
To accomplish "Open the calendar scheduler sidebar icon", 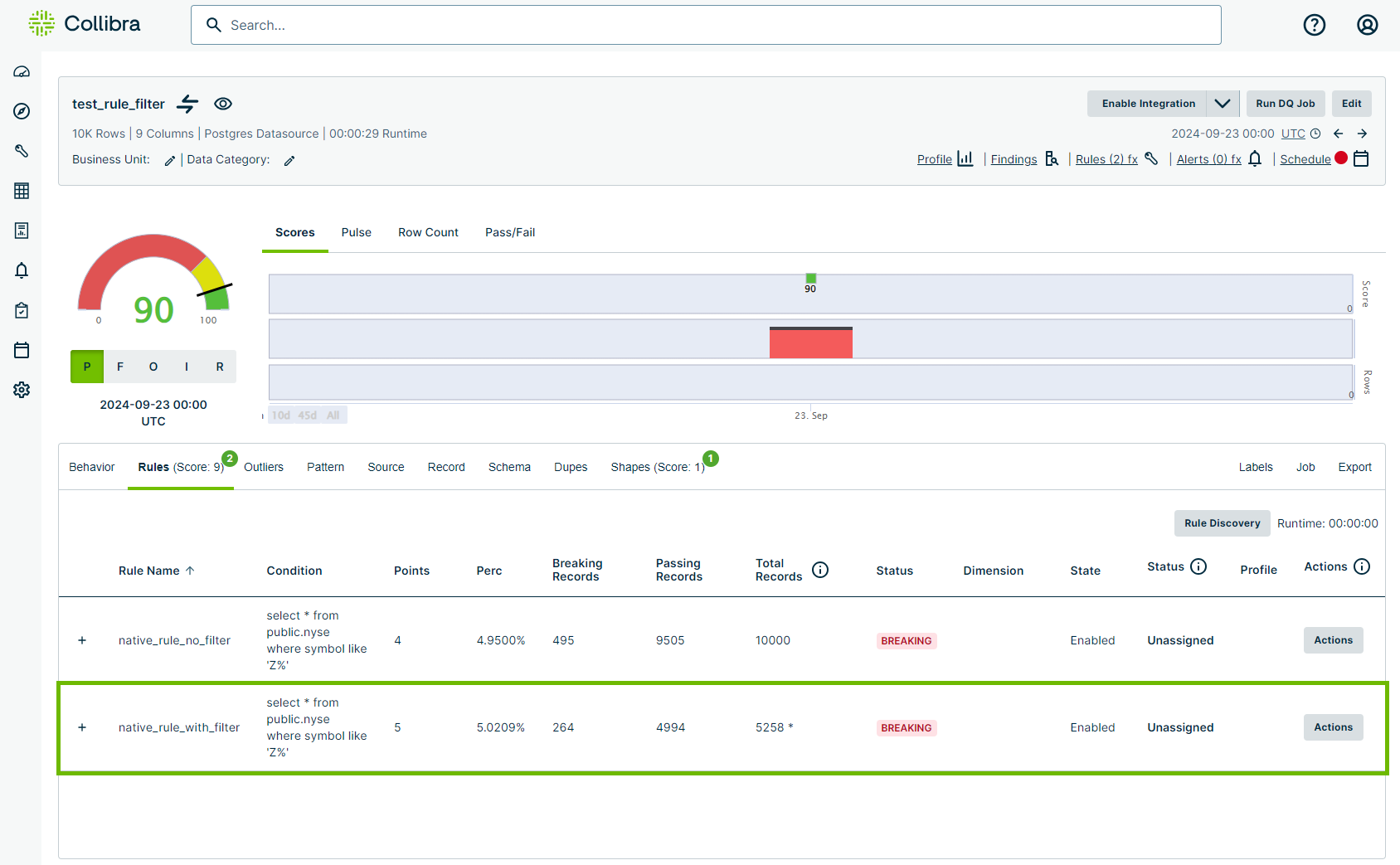I will point(22,350).
